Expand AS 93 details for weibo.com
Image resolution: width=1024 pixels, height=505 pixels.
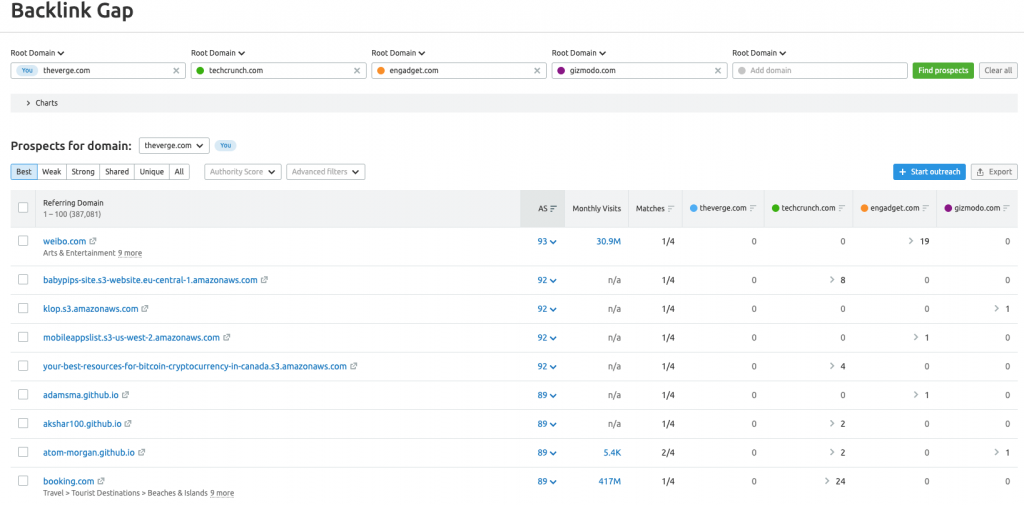click(547, 241)
